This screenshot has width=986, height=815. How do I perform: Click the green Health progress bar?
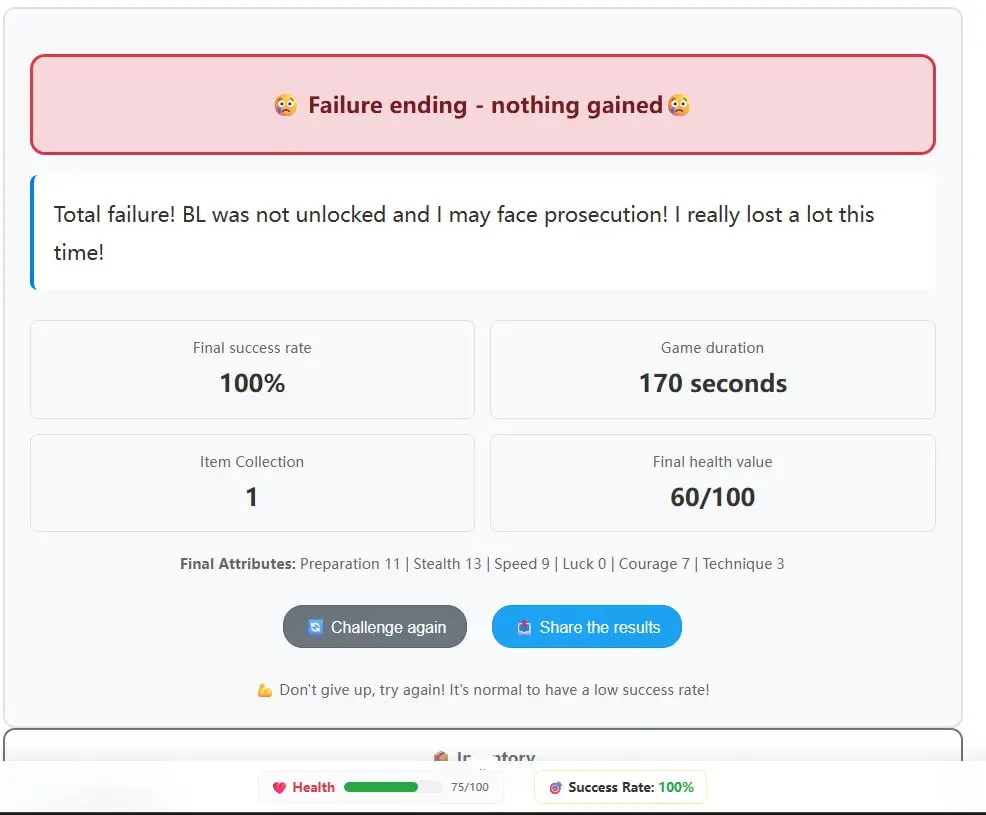tap(381, 787)
